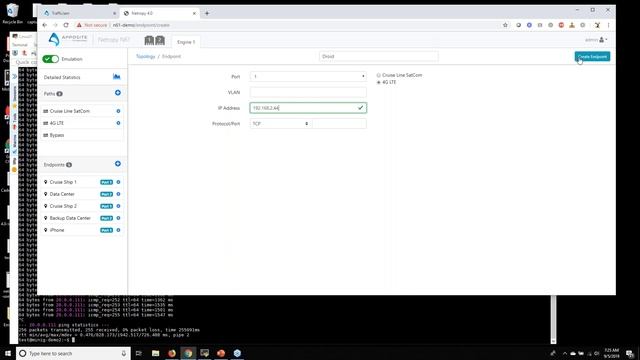Switch to the Engine 1 tab
Image resolution: width=640 pixels, height=360 pixels.
click(186, 42)
